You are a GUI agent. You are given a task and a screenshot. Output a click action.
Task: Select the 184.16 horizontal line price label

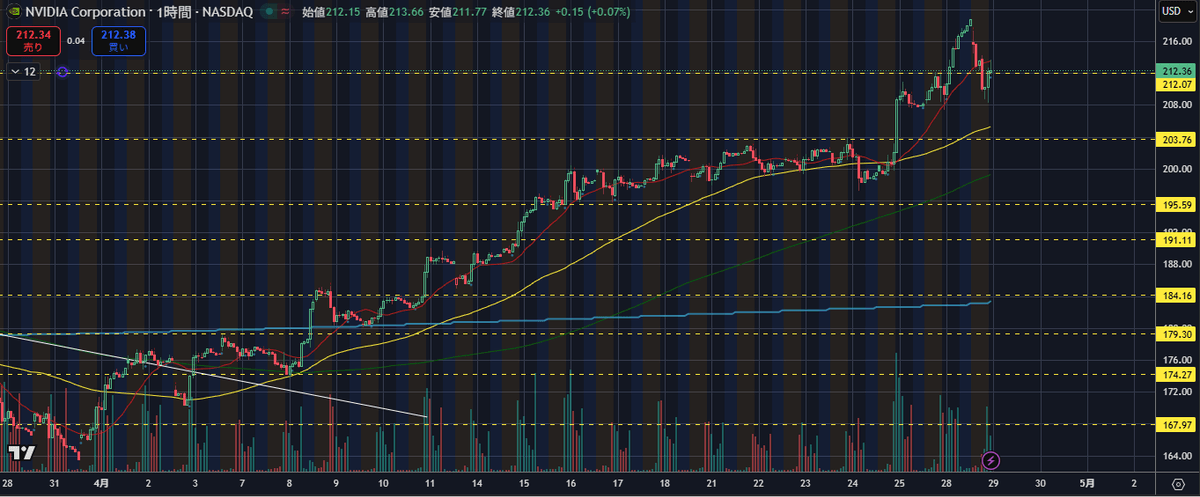click(x=1175, y=296)
